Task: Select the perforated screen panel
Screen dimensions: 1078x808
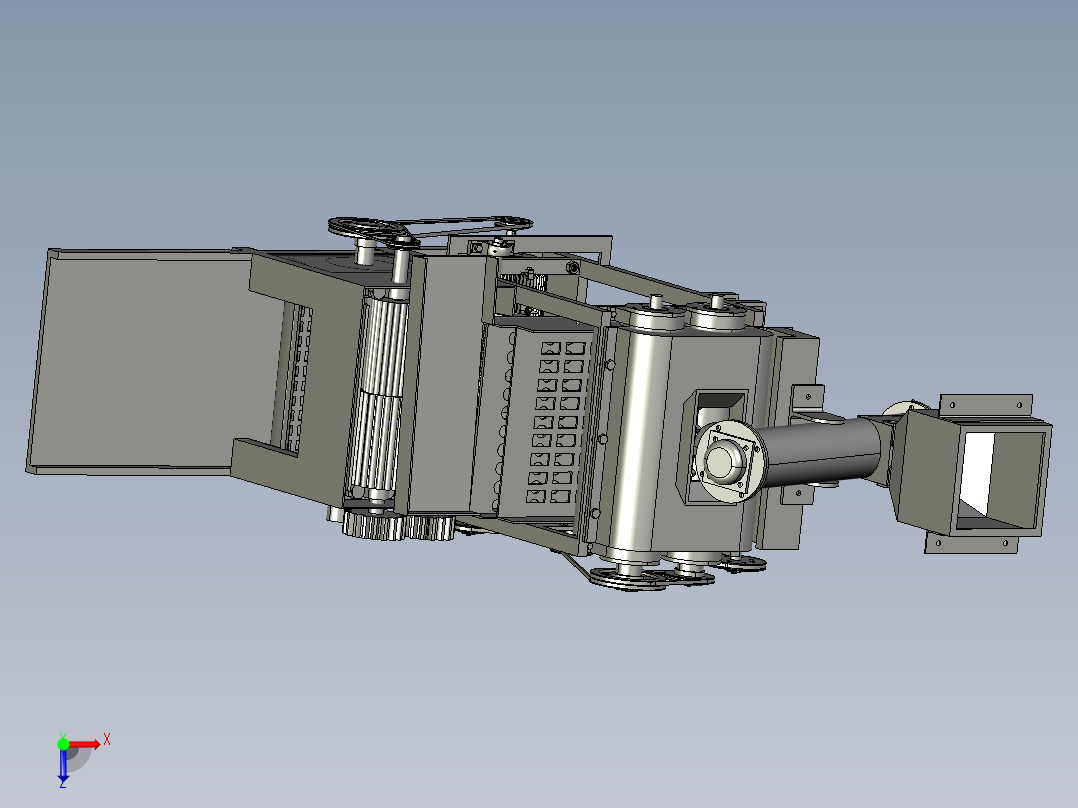Action: [x=552, y=421]
